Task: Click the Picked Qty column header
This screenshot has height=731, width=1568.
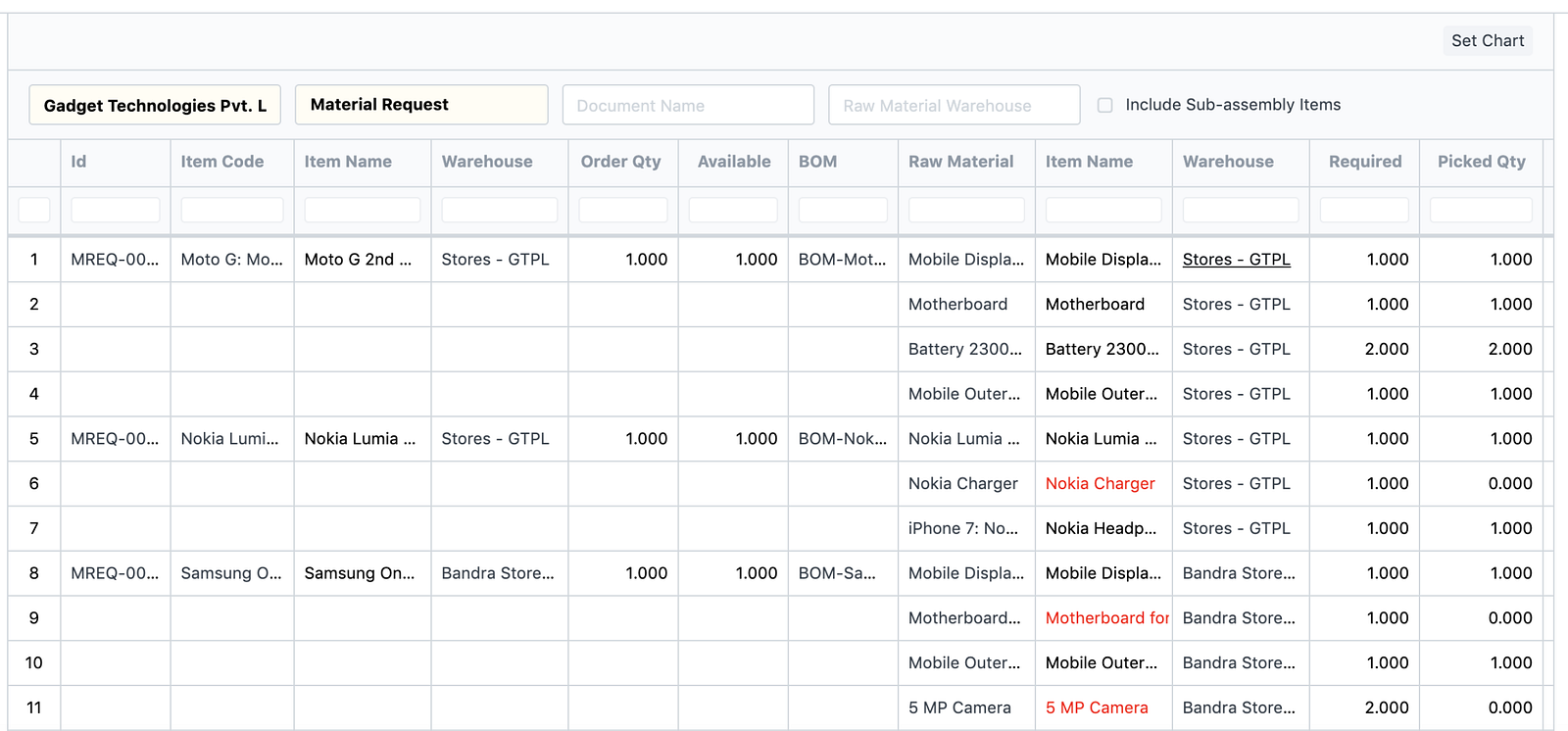Action: pyautogui.click(x=1482, y=162)
